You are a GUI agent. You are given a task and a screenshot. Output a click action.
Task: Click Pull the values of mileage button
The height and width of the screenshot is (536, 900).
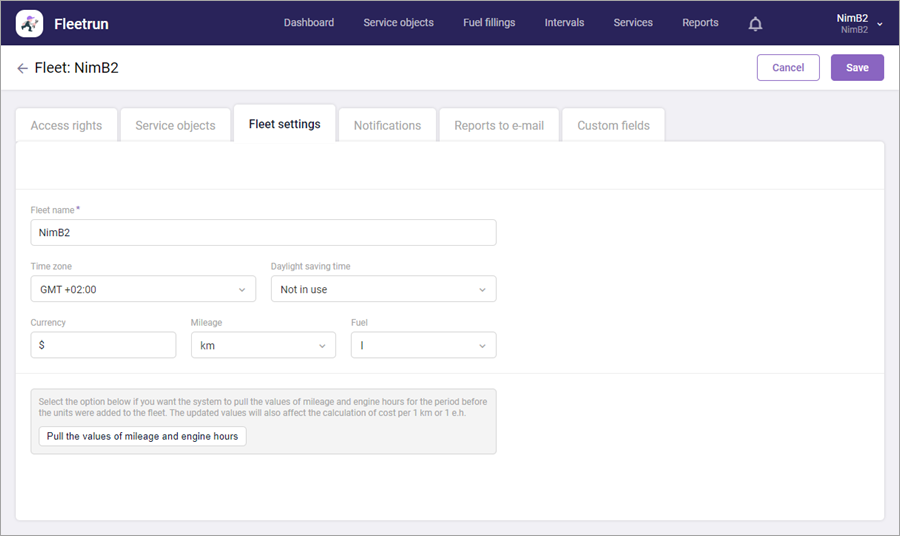142,436
